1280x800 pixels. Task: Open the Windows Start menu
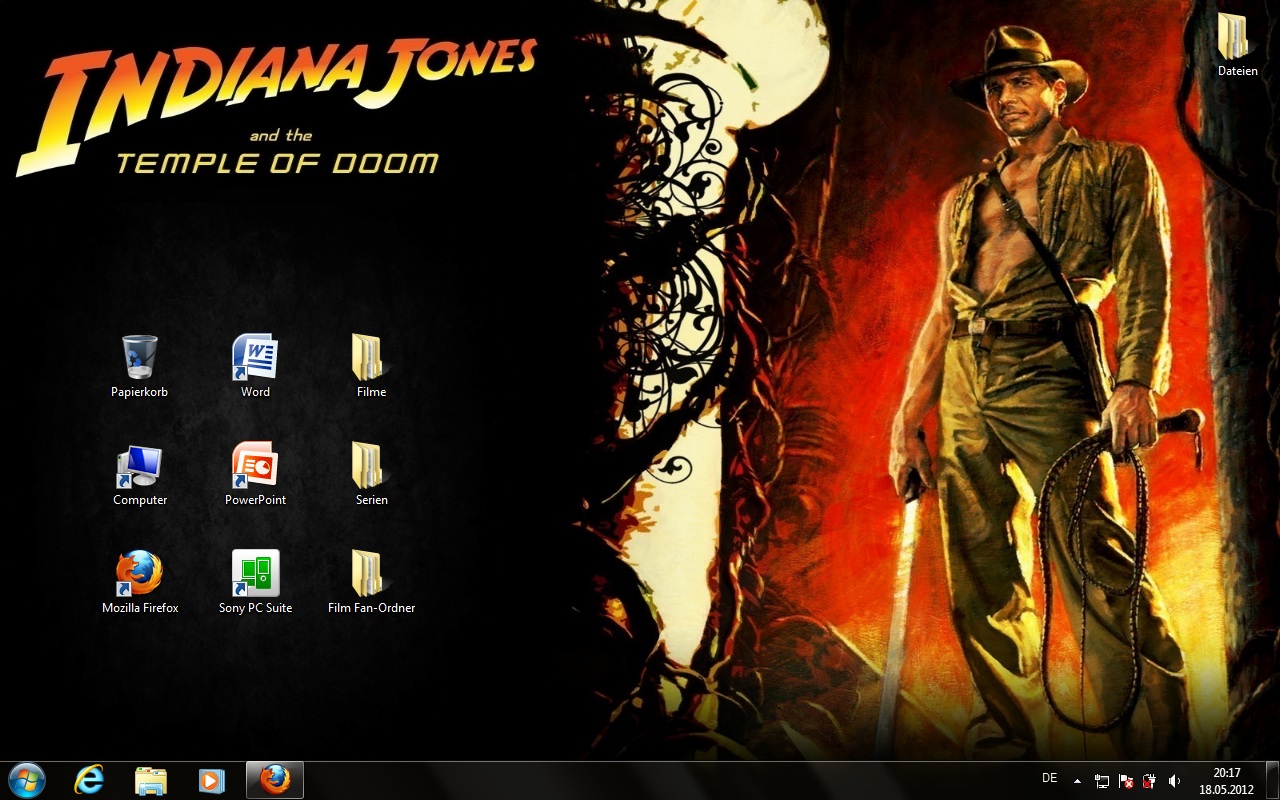pyautogui.click(x=26, y=780)
